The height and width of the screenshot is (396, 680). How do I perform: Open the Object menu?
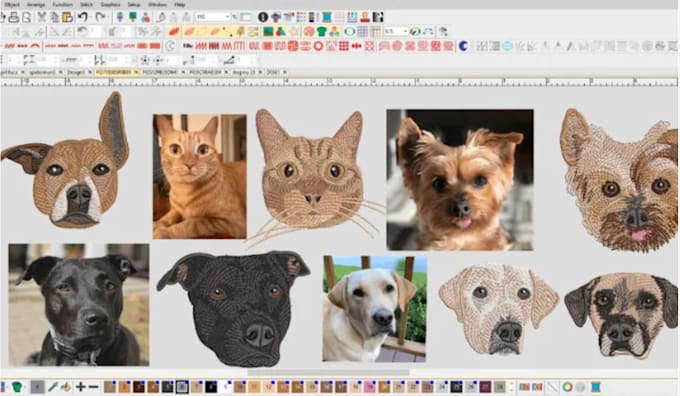[12, 4]
